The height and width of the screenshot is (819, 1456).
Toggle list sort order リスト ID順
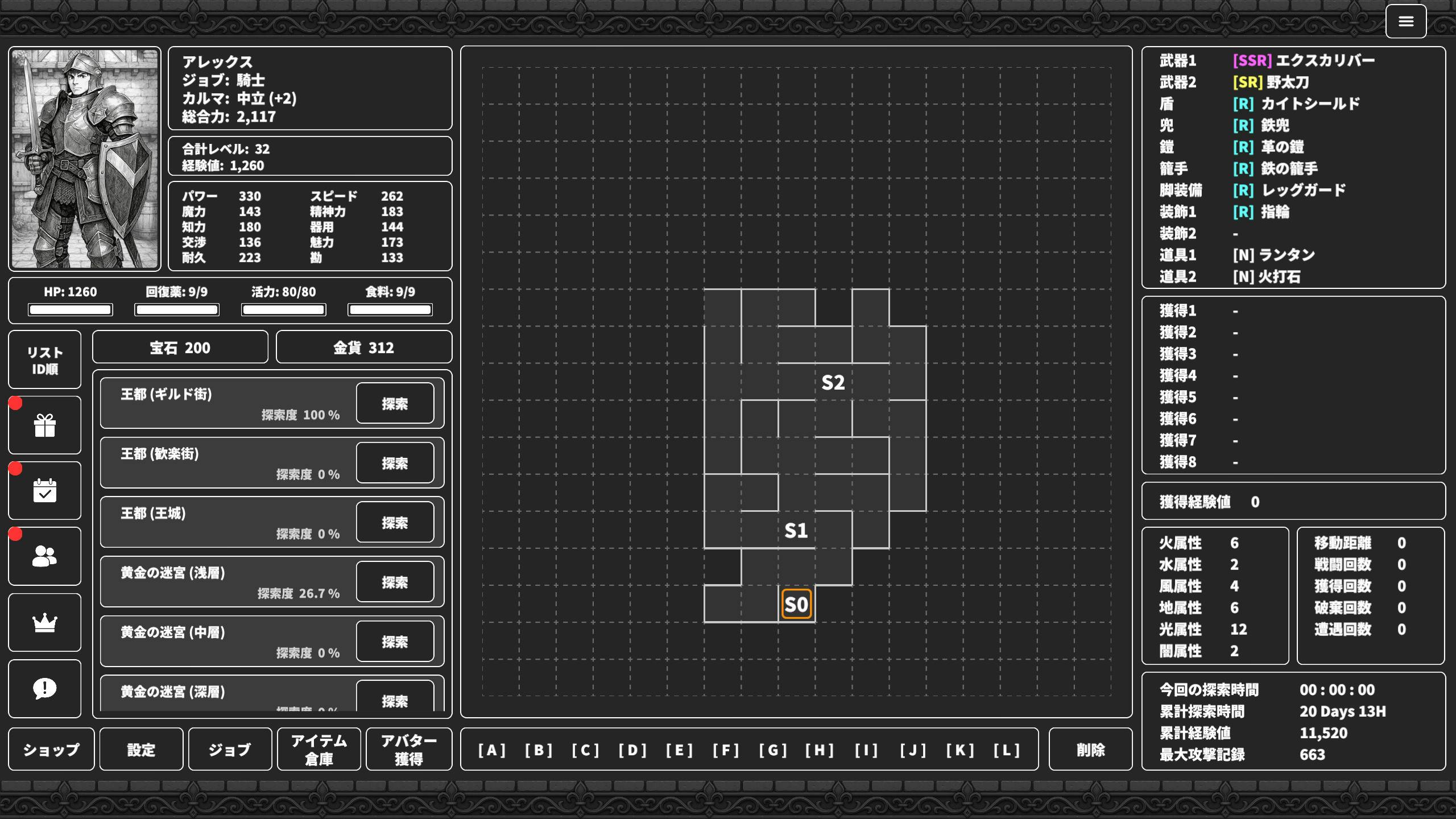click(44, 360)
